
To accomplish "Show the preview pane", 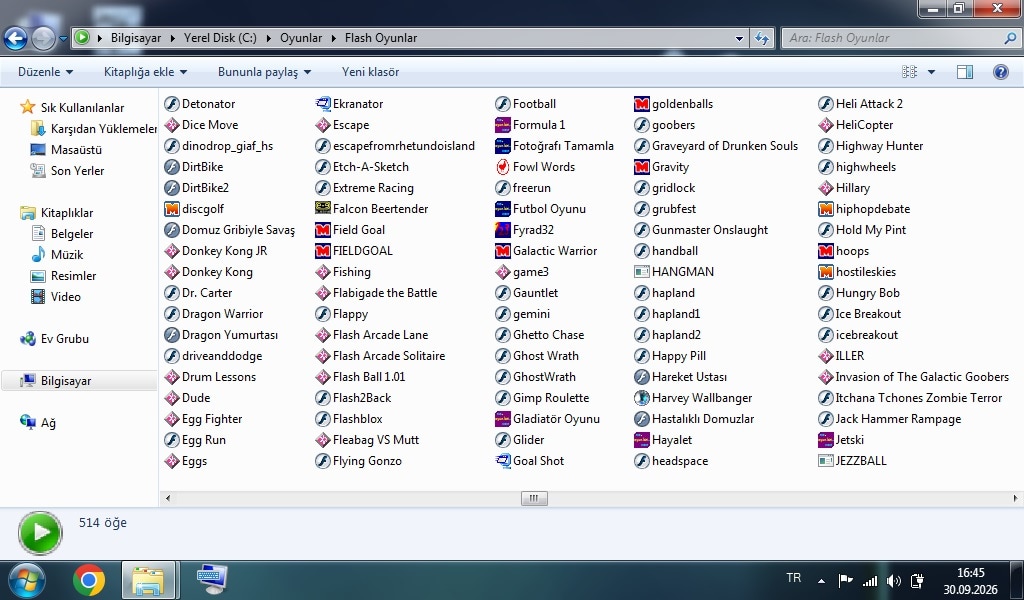I will point(965,72).
